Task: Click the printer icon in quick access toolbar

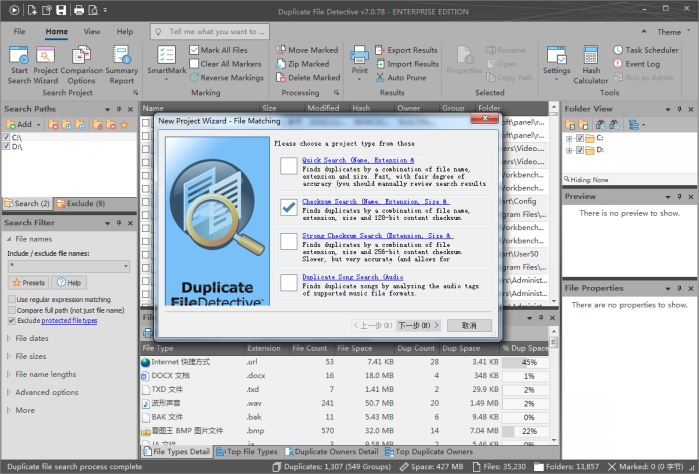Action: pyautogui.click(x=79, y=10)
